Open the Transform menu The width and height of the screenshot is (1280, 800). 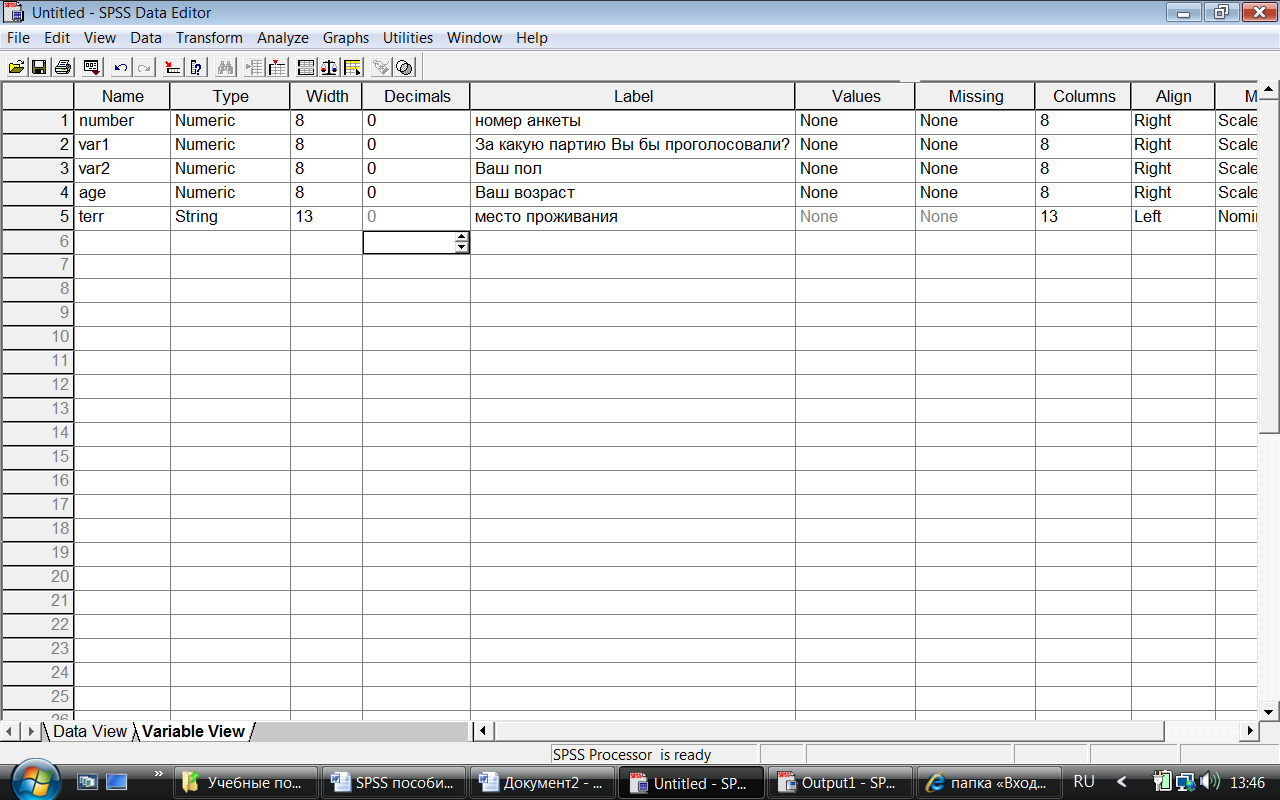209,38
